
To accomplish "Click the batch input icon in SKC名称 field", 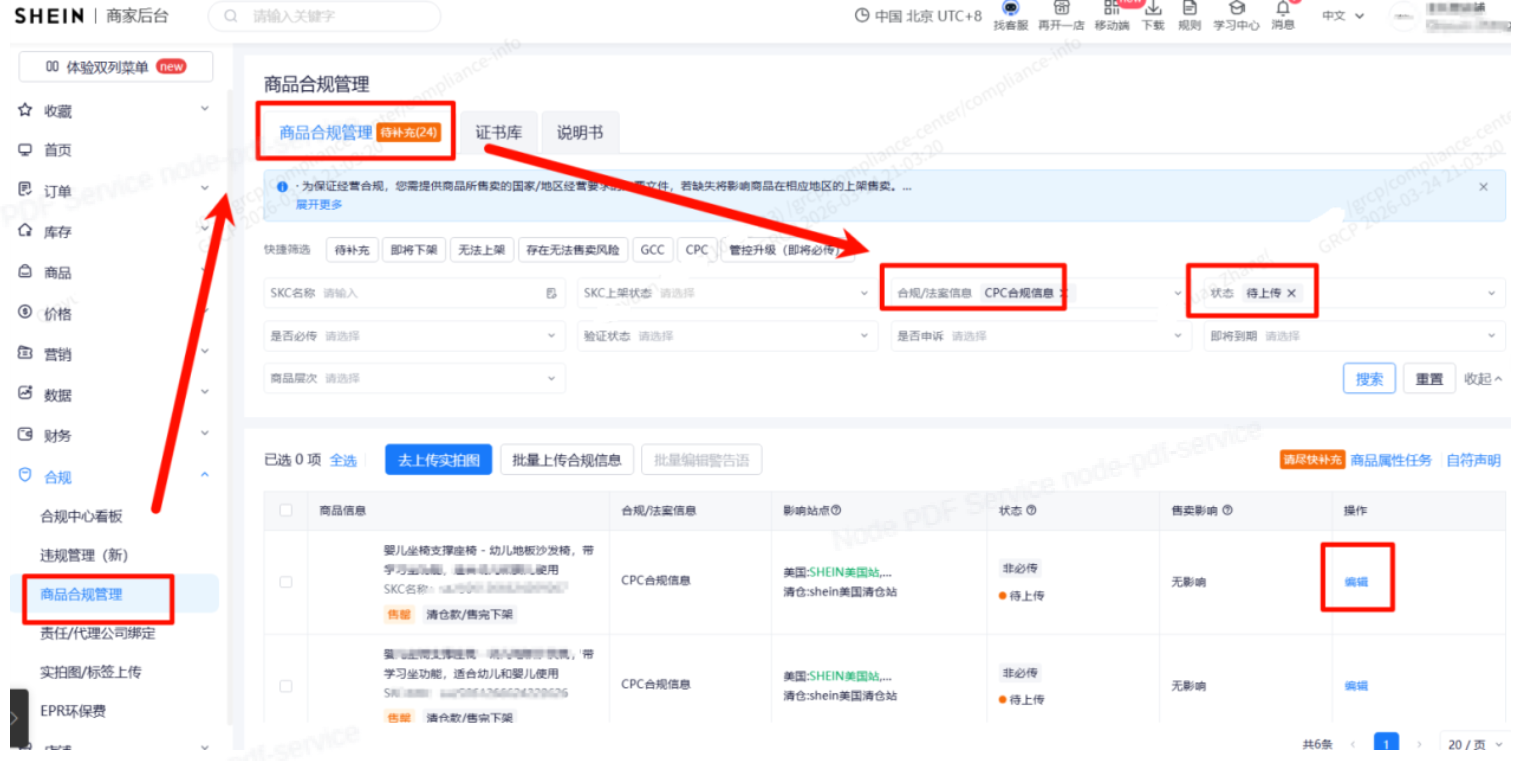I will [x=551, y=294].
